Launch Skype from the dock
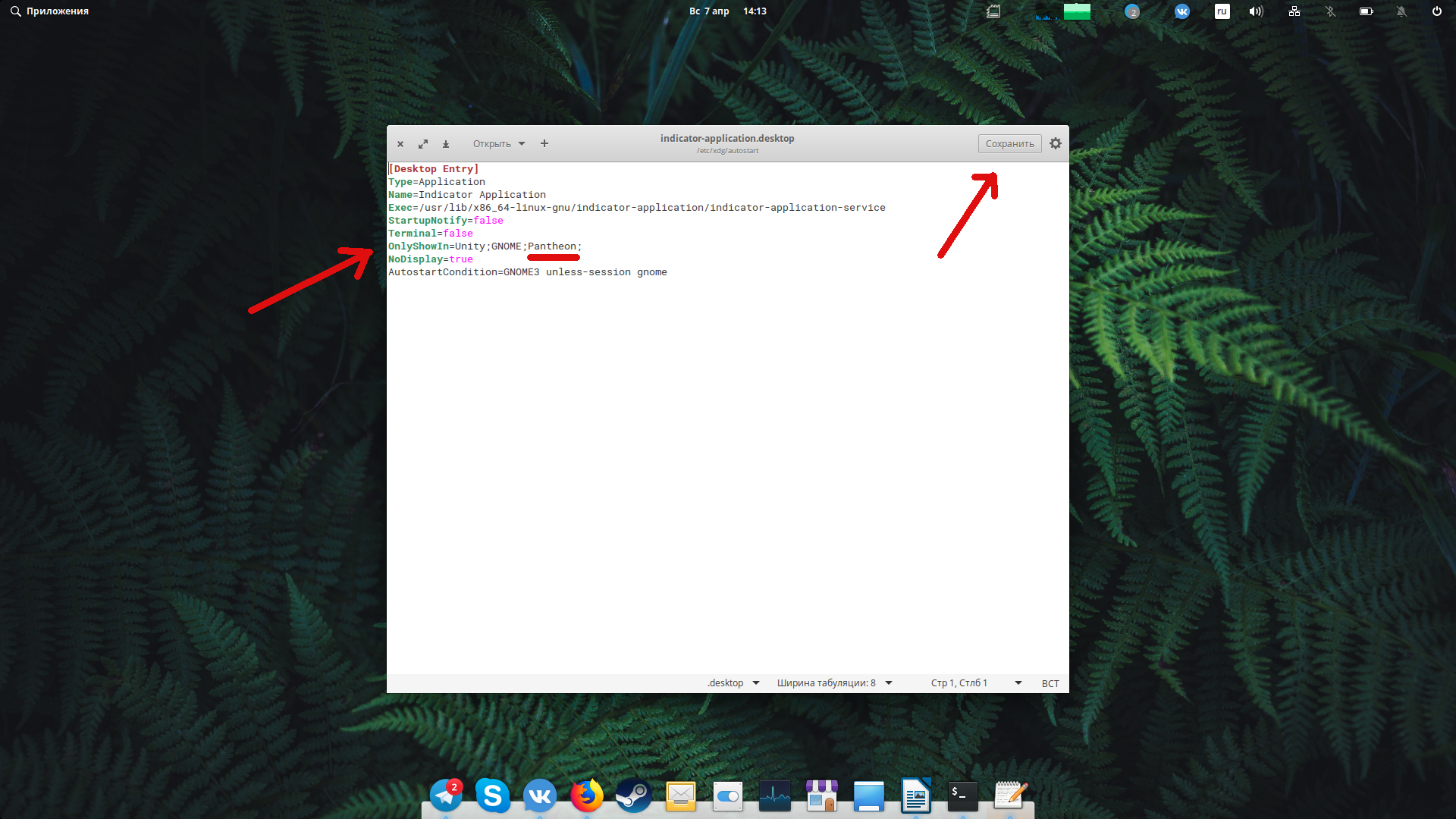The width and height of the screenshot is (1456, 819). [x=493, y=795]
